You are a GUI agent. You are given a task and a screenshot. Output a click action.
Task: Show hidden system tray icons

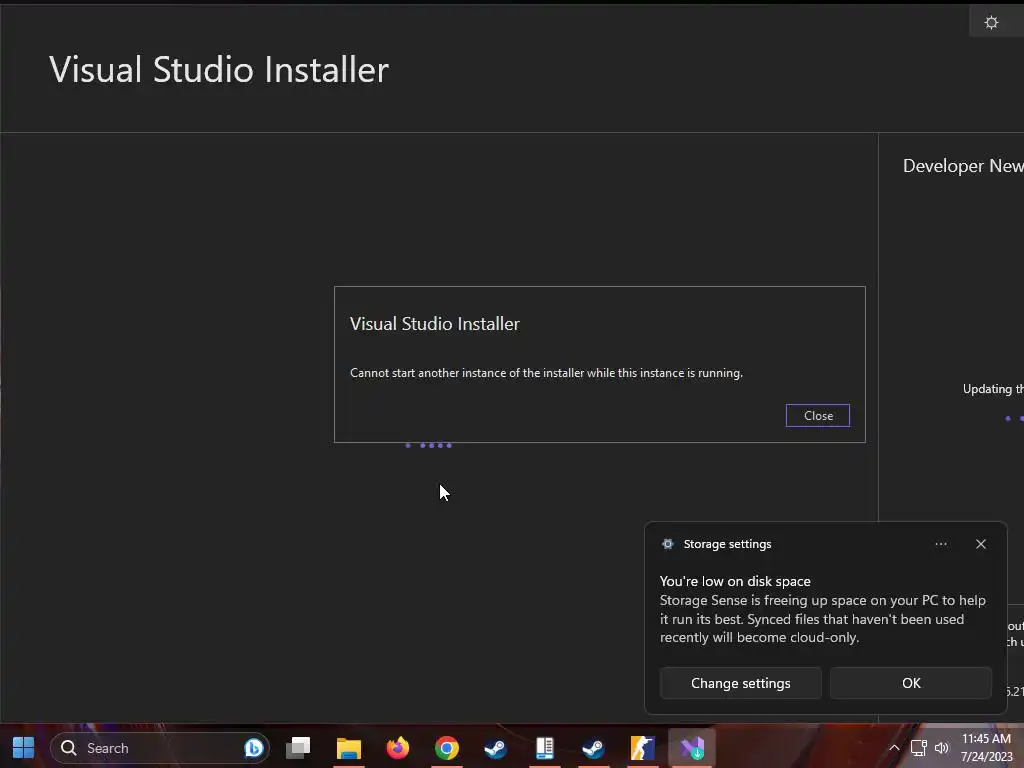click(x=894, y=748)
